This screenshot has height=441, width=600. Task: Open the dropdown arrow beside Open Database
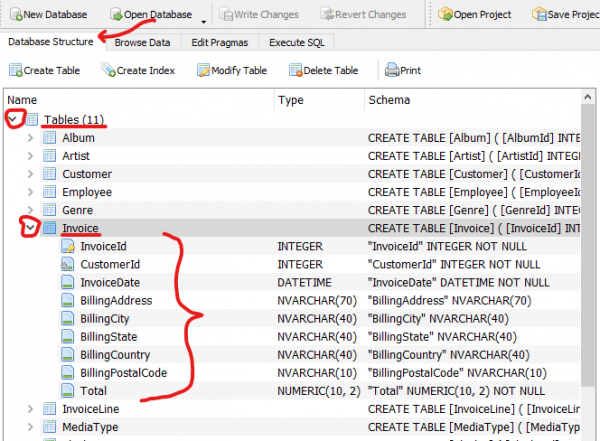coord(204,19)
